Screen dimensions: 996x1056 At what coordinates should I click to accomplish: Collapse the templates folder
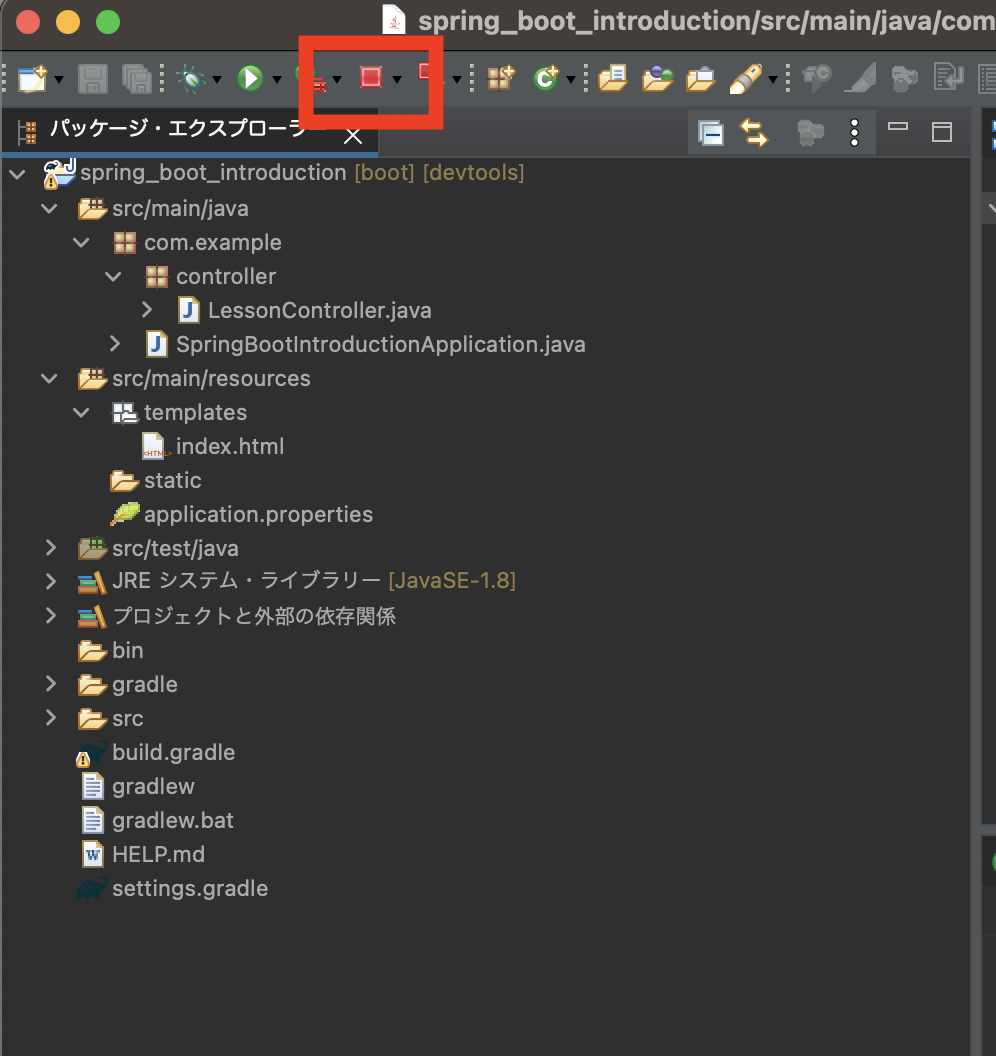[x=81, y=412]
